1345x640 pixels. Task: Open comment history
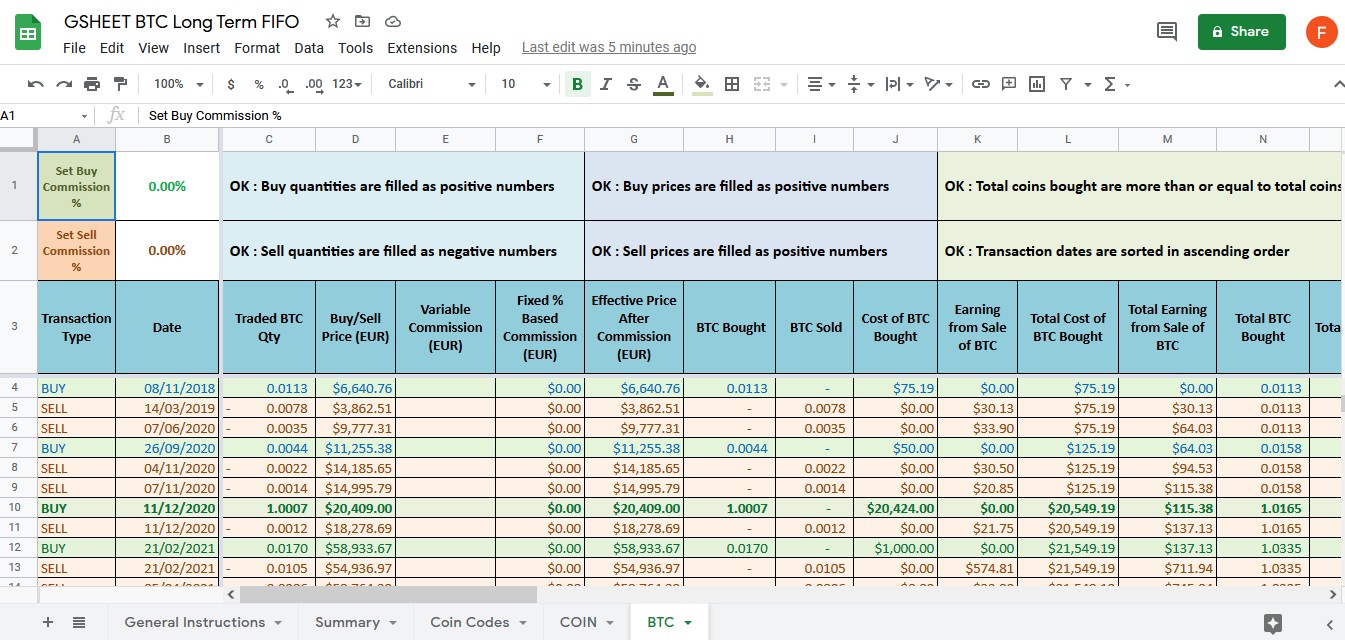point(1167,32)
